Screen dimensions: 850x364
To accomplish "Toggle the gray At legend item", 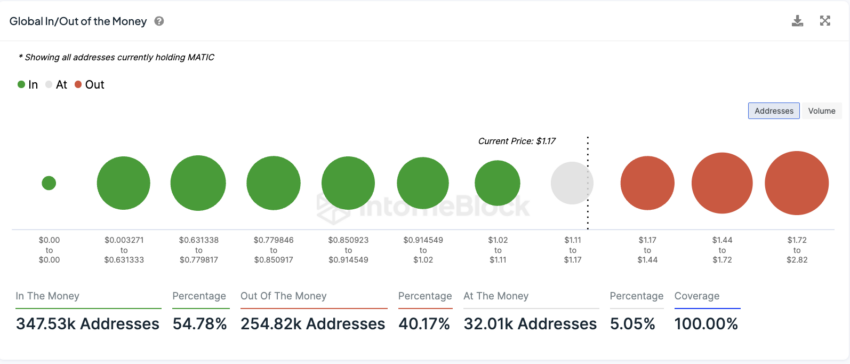I will coord(56,85).
